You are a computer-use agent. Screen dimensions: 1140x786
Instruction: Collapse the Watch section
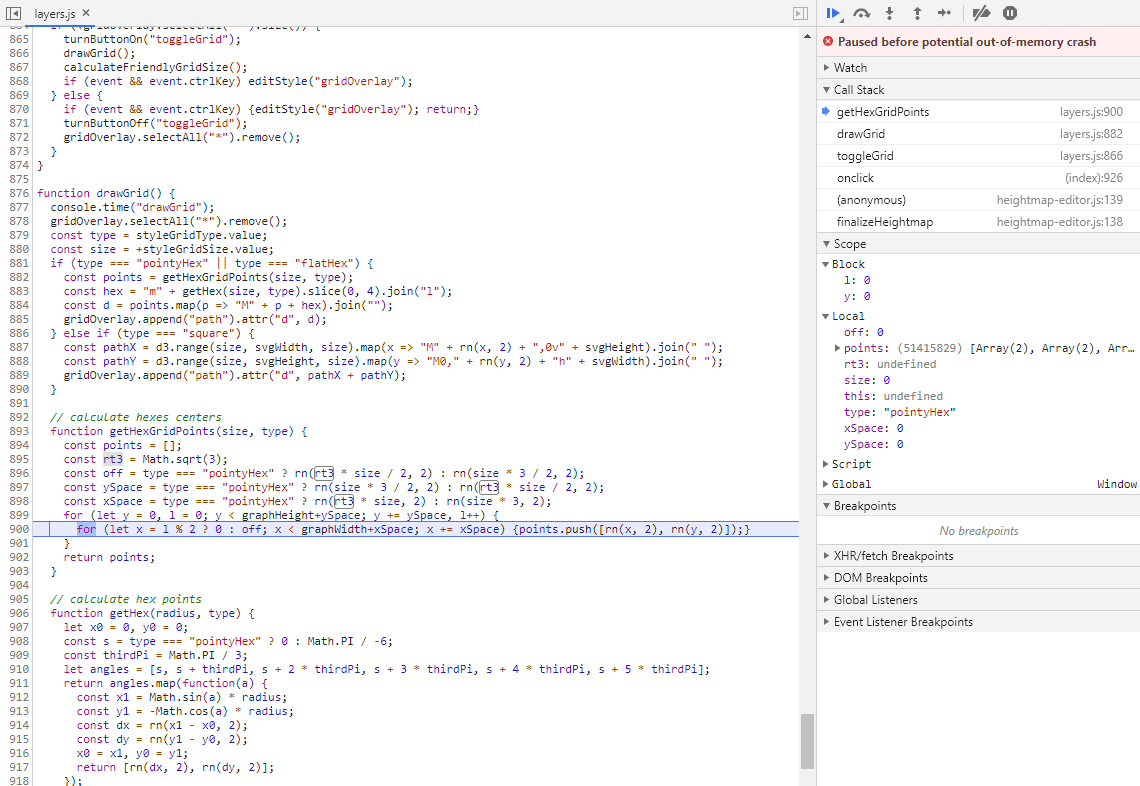[826, 67]
